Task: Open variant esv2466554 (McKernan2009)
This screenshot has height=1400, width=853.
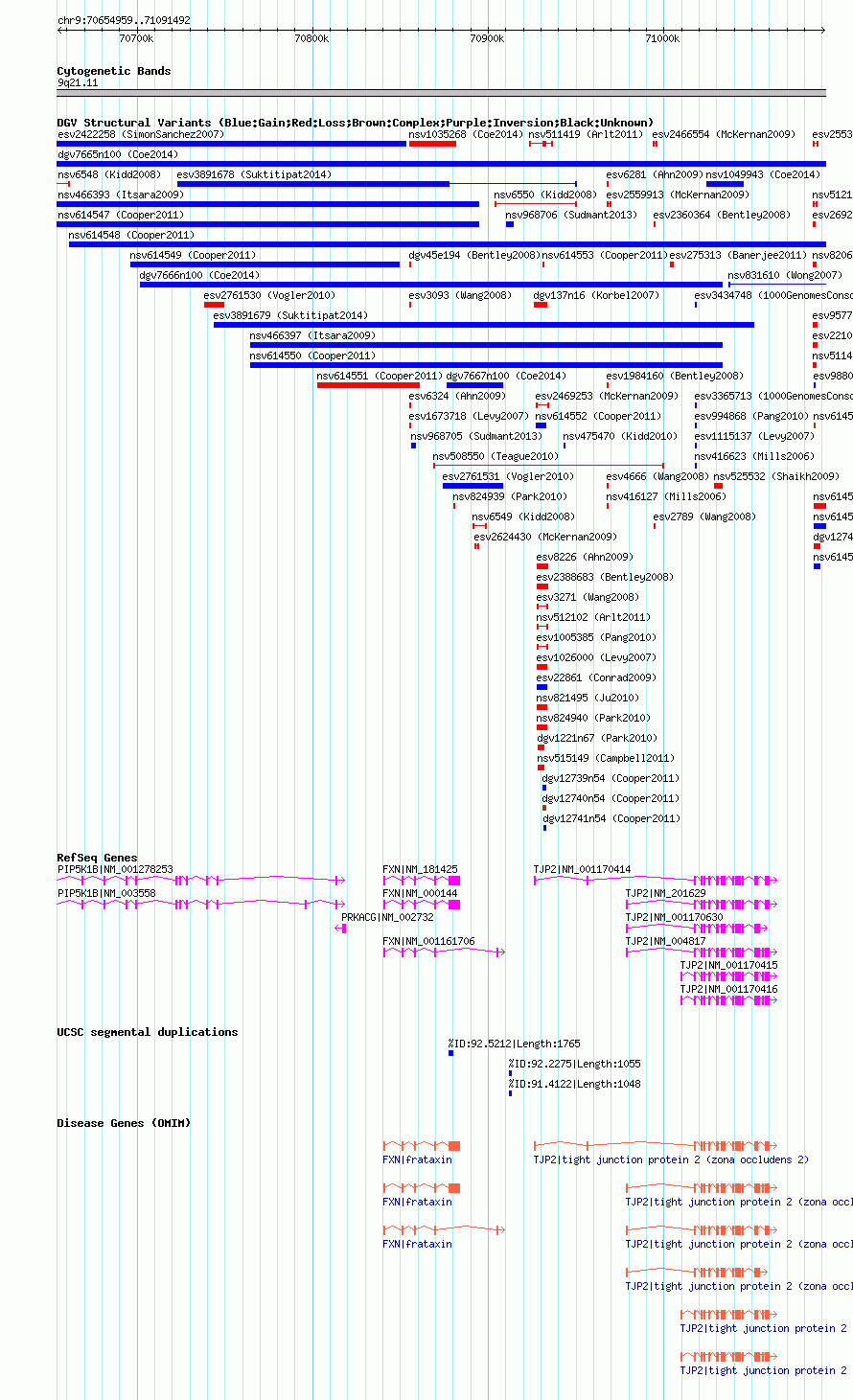Action: coord(724,135)
